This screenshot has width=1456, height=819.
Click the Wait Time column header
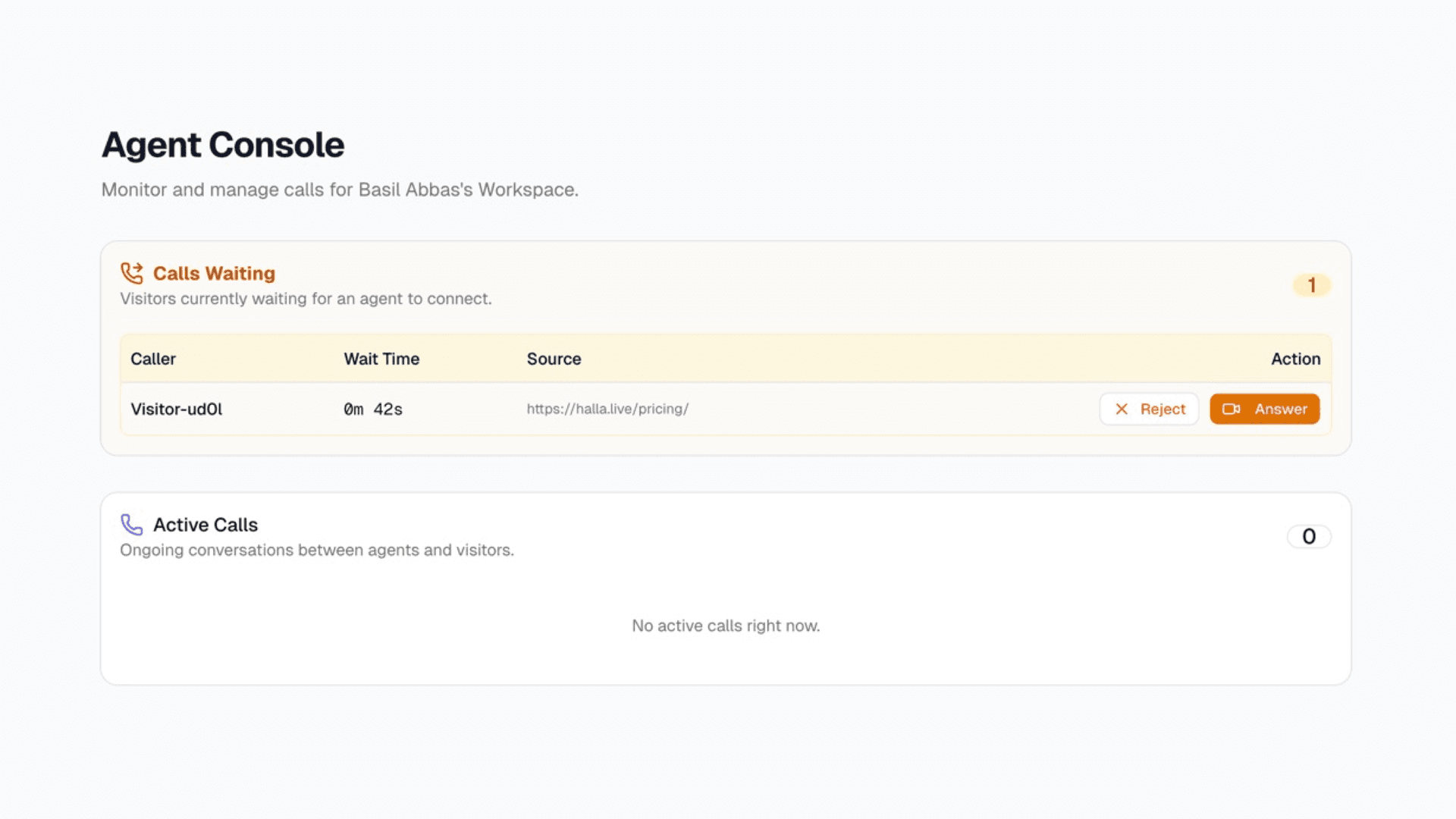(381, 359)
